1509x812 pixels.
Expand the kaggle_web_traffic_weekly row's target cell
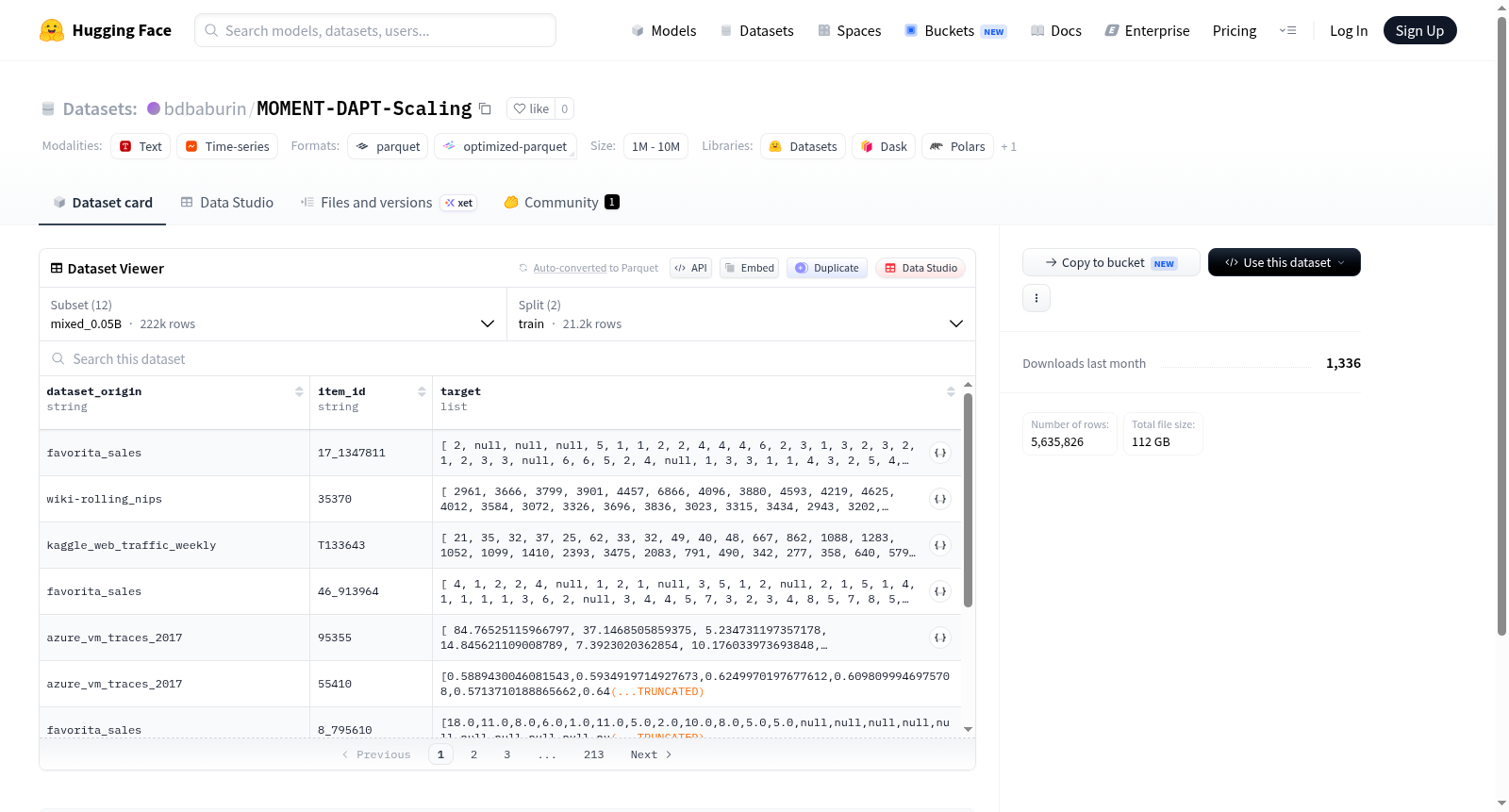point(940,545)
